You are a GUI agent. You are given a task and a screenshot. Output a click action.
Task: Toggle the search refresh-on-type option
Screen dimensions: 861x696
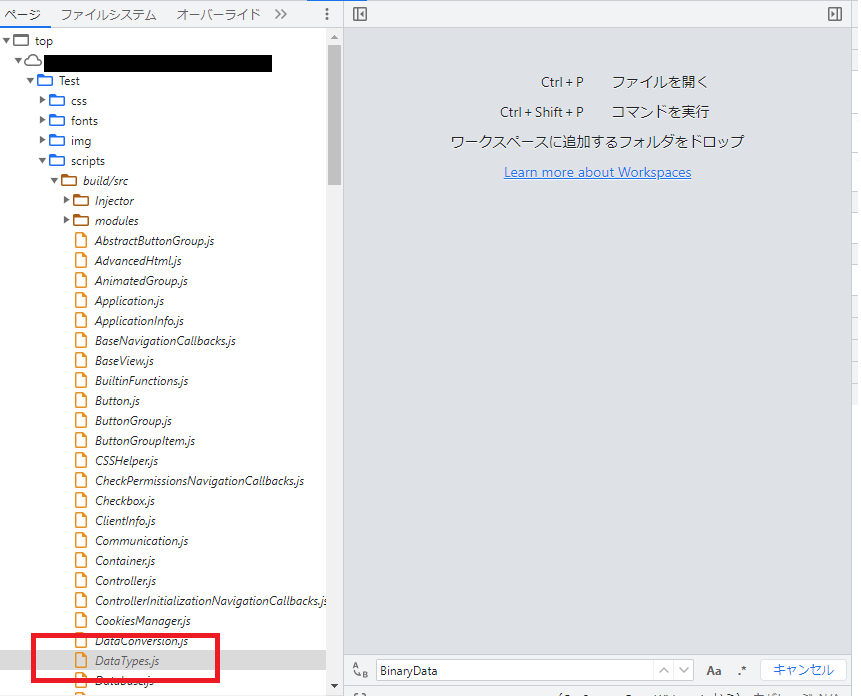(x=360, y=670)
